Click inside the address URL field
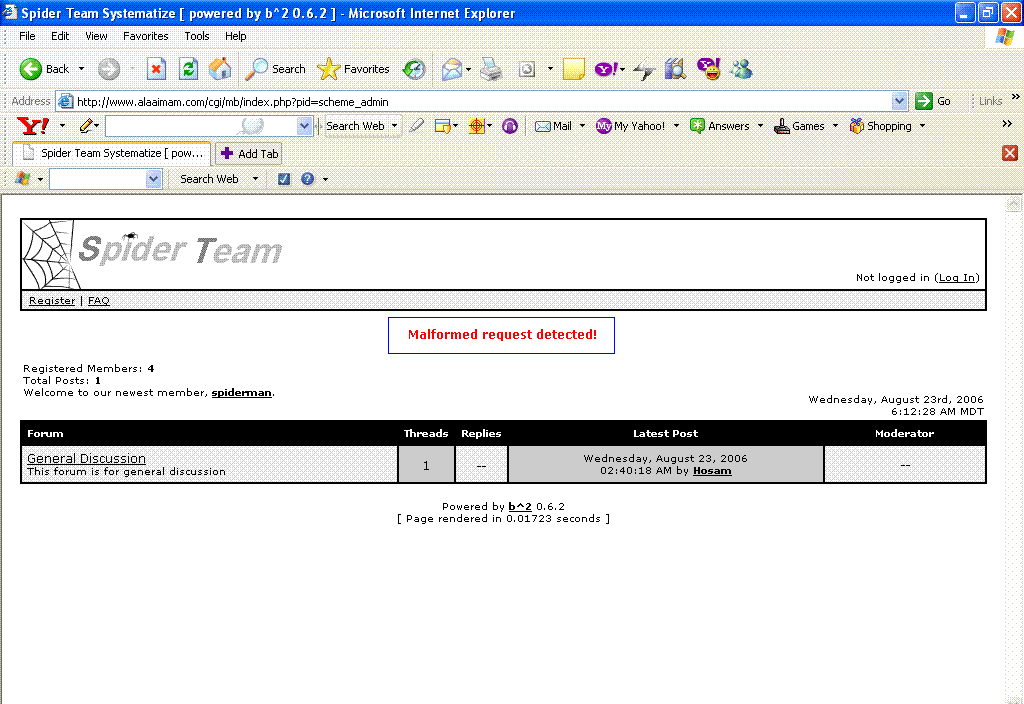 [x=483, y=101]
